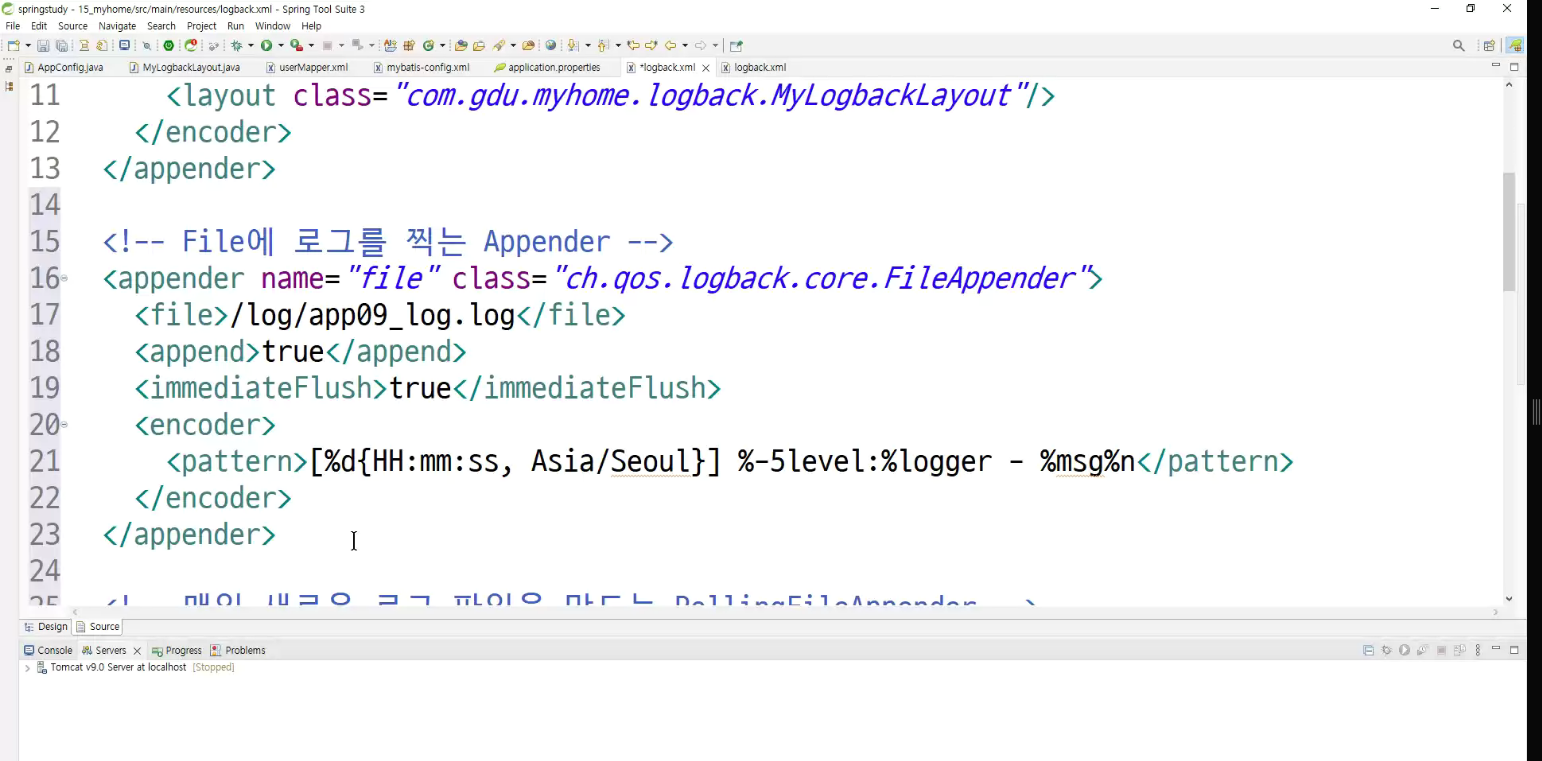This screenshot has width=1542, height=761.
Task: Open the Boot Dashboard green icon
Action: point(169,45)
